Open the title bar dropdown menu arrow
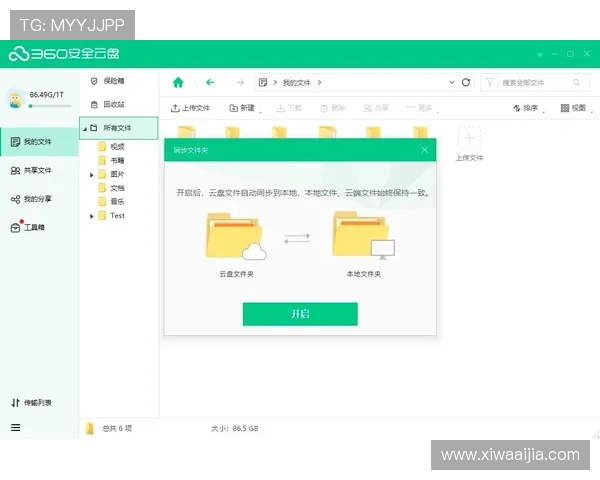The height and width of the screenshot is (480, 600). click(x=540, y=54)
